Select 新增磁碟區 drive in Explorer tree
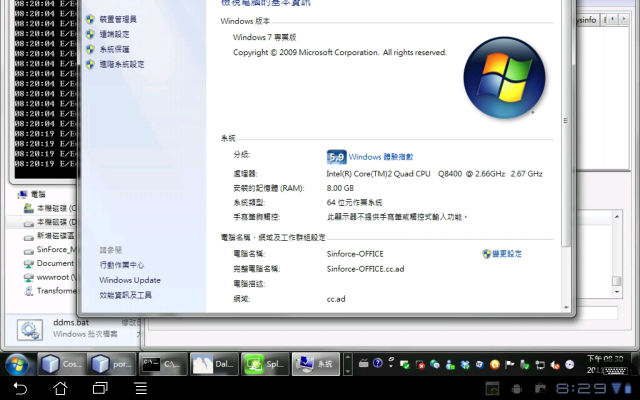 [50, 236]
